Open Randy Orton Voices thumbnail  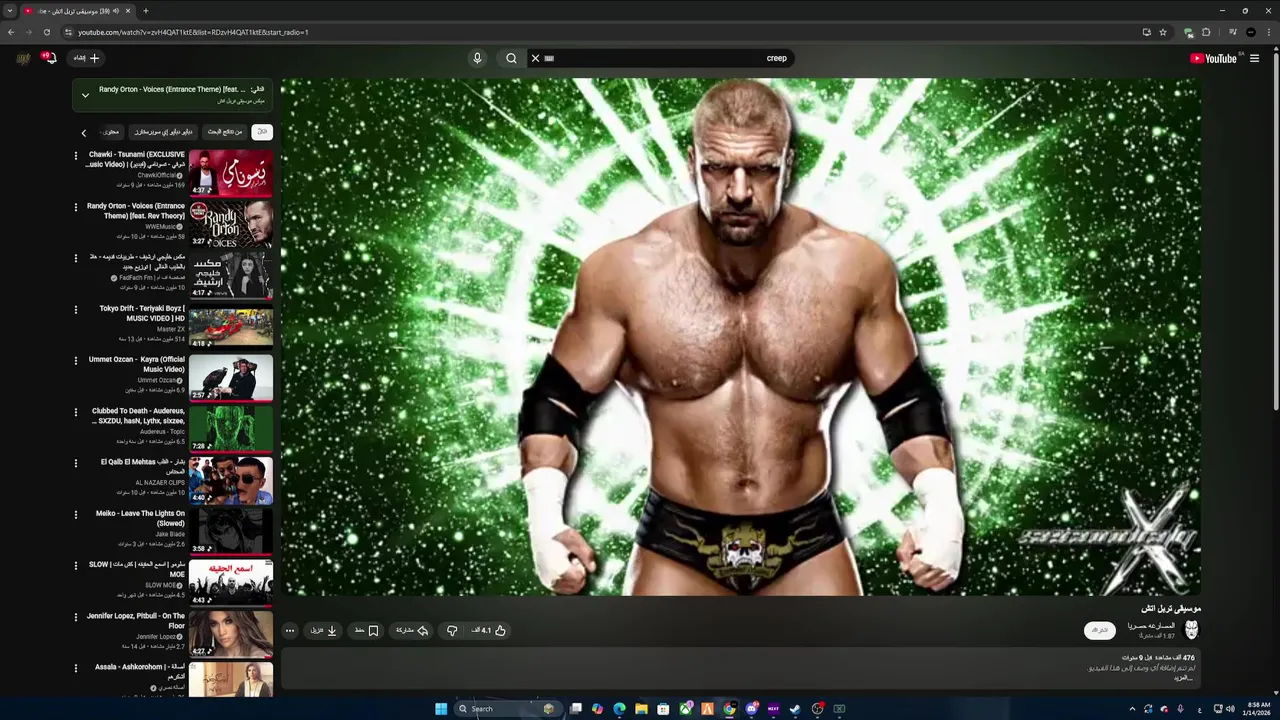coord(231,224)
